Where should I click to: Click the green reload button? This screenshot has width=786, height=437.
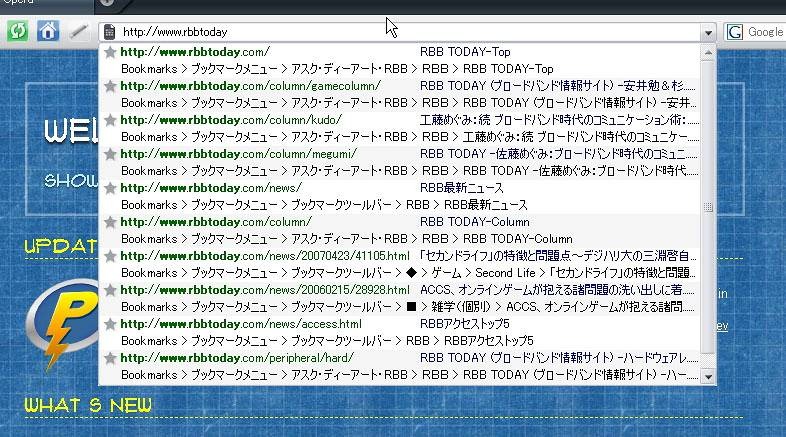16,32
